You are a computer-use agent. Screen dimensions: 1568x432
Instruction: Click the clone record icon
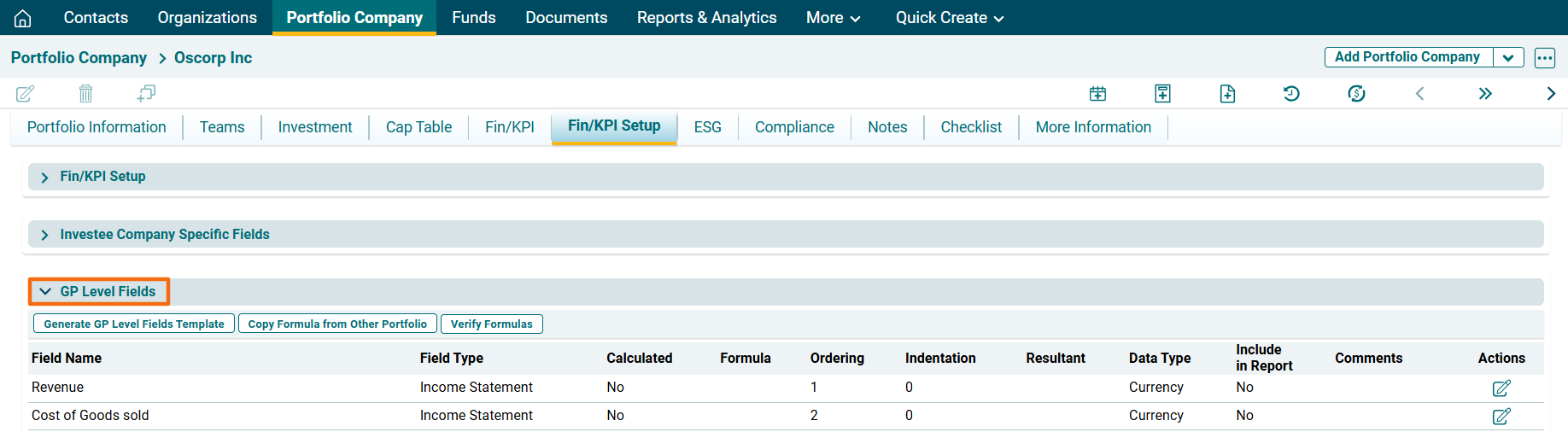[x=146, y=93]
